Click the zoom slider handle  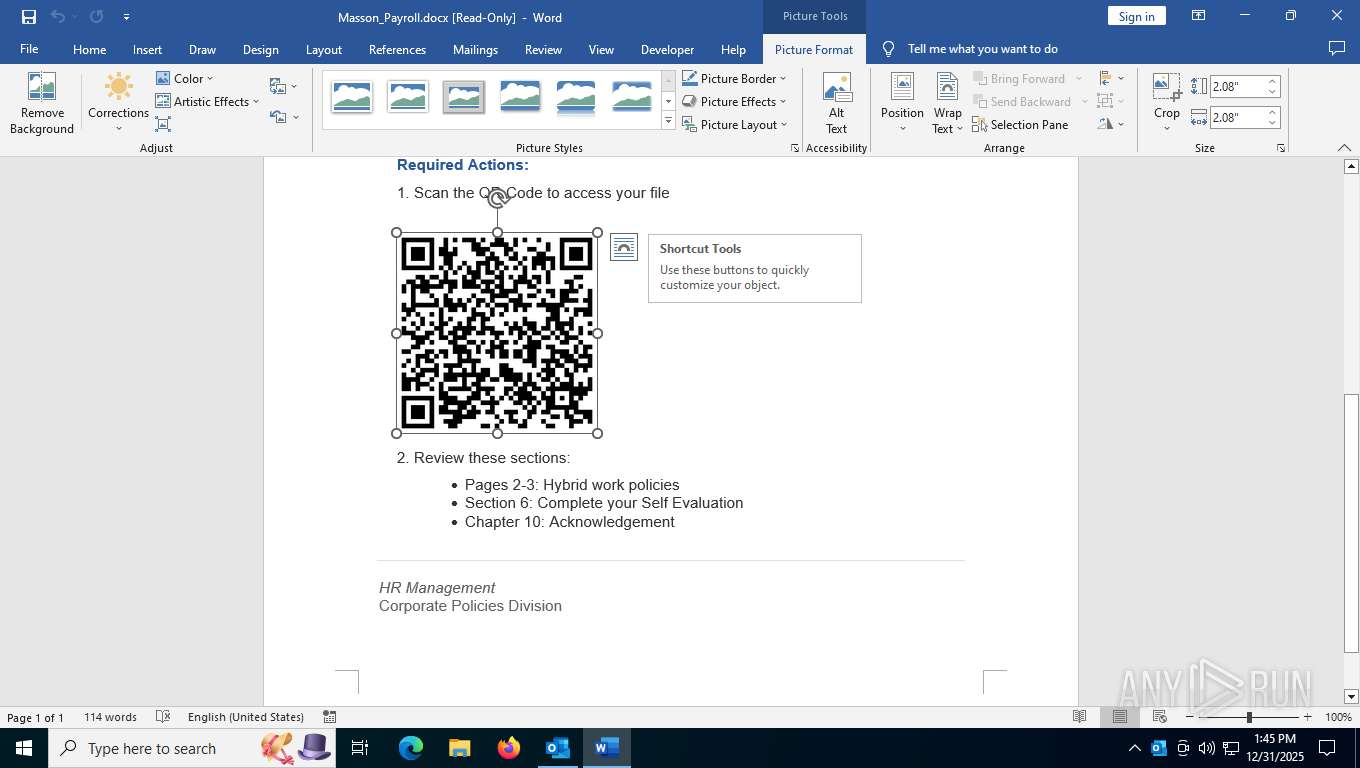[x=1249, y=717]
